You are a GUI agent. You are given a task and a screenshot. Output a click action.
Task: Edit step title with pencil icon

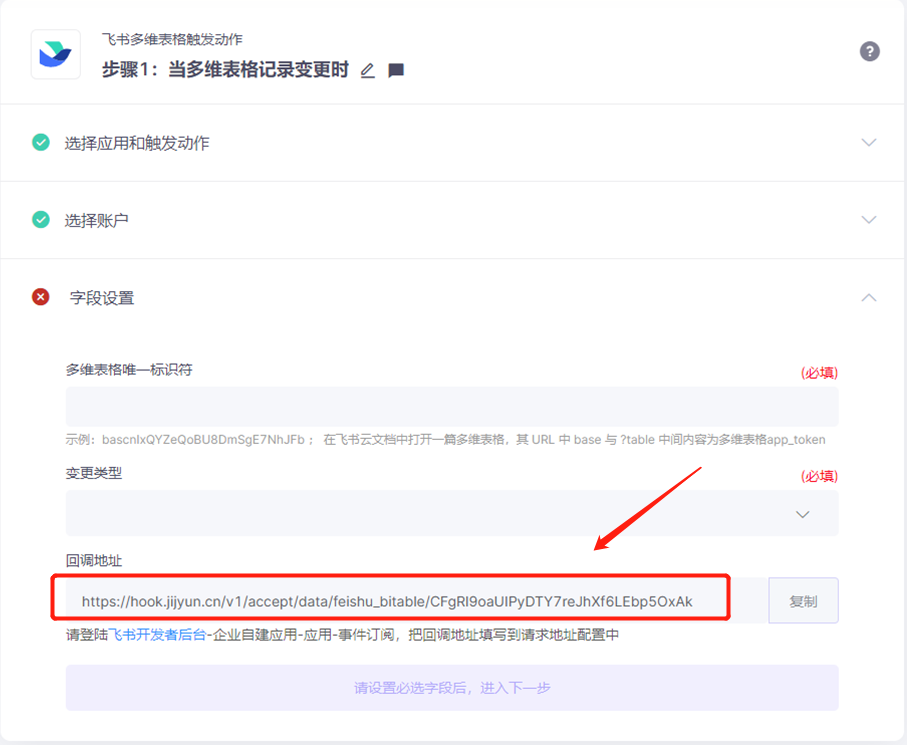367,71
